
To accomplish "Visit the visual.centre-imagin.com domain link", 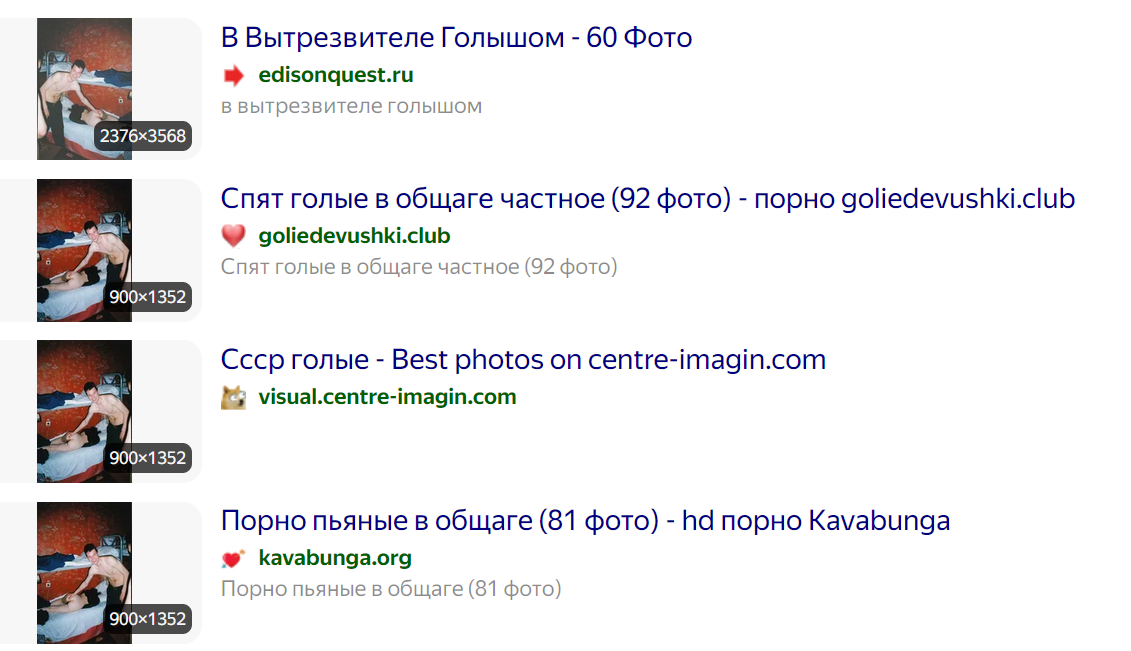I will tap(387, 397).
